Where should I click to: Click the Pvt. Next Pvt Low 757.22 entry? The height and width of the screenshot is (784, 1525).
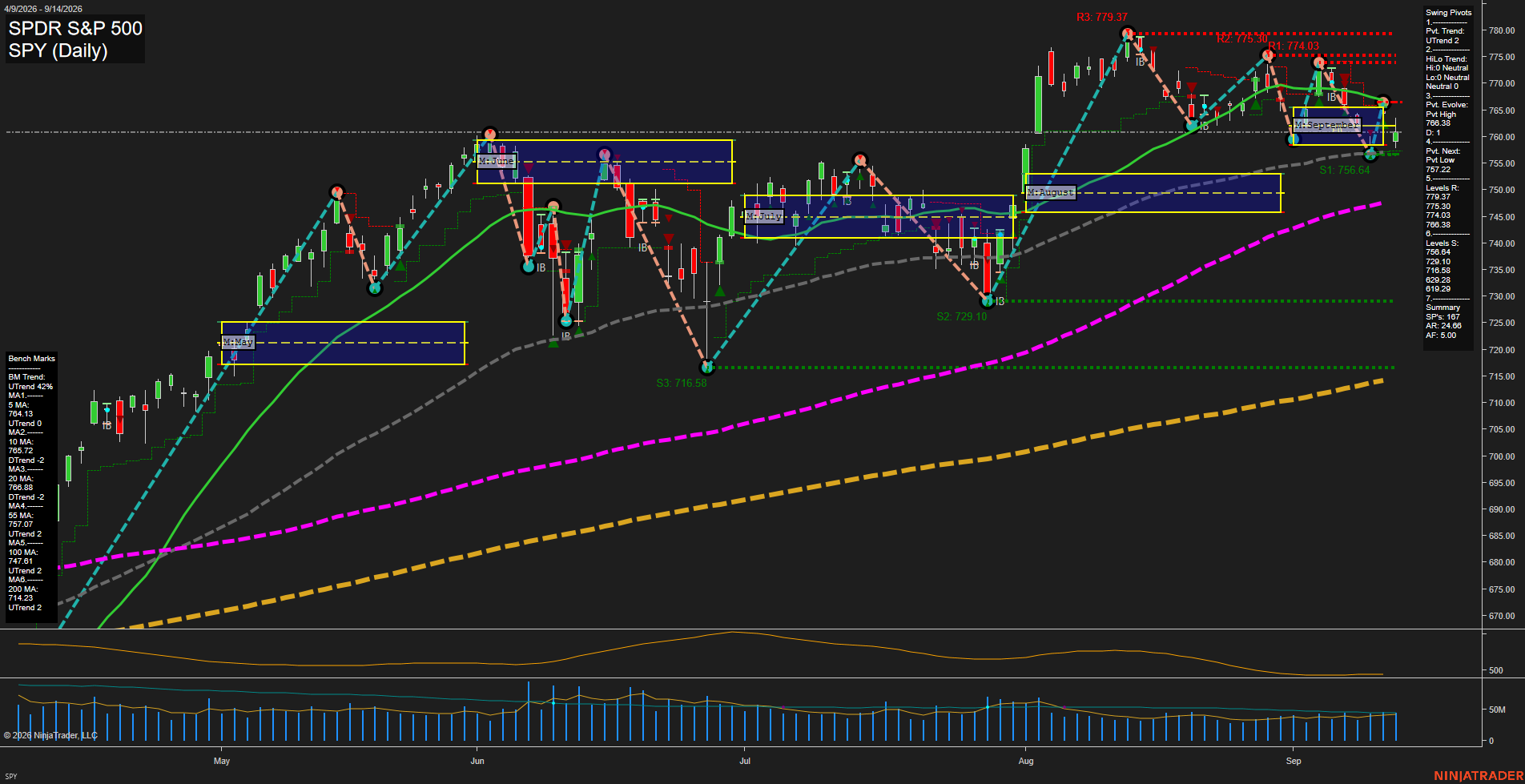[x=1443, y=160]
